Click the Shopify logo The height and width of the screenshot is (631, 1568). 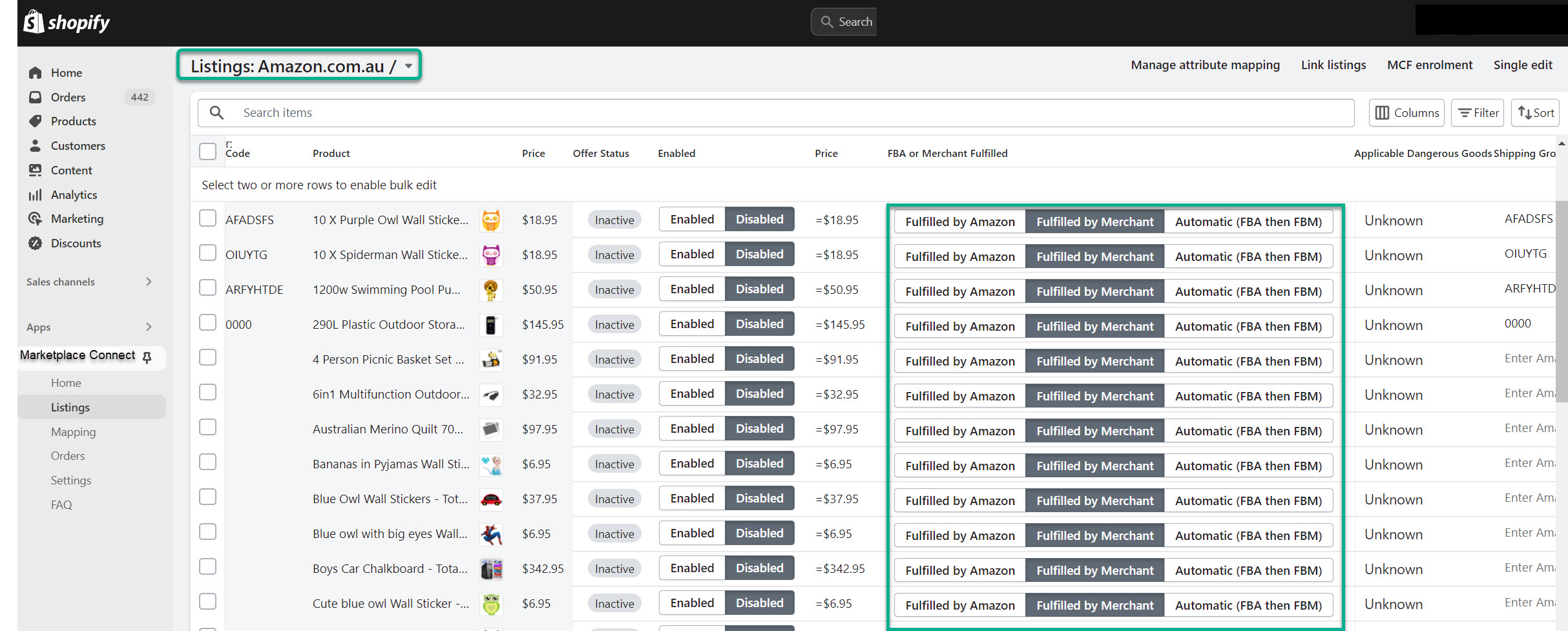coord(67,22)
